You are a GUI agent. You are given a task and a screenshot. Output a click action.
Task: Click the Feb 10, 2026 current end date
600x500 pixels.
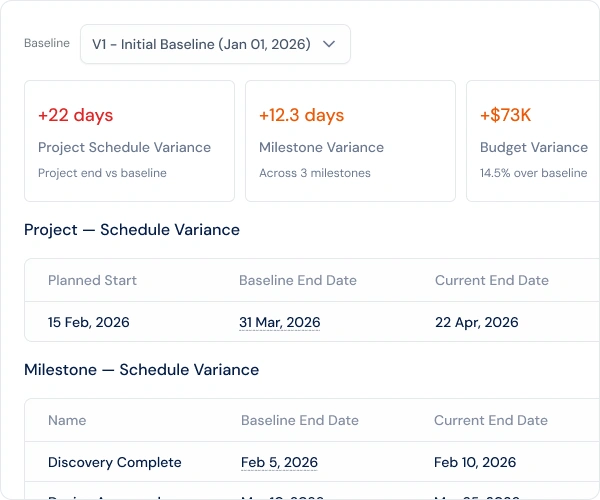475,462
